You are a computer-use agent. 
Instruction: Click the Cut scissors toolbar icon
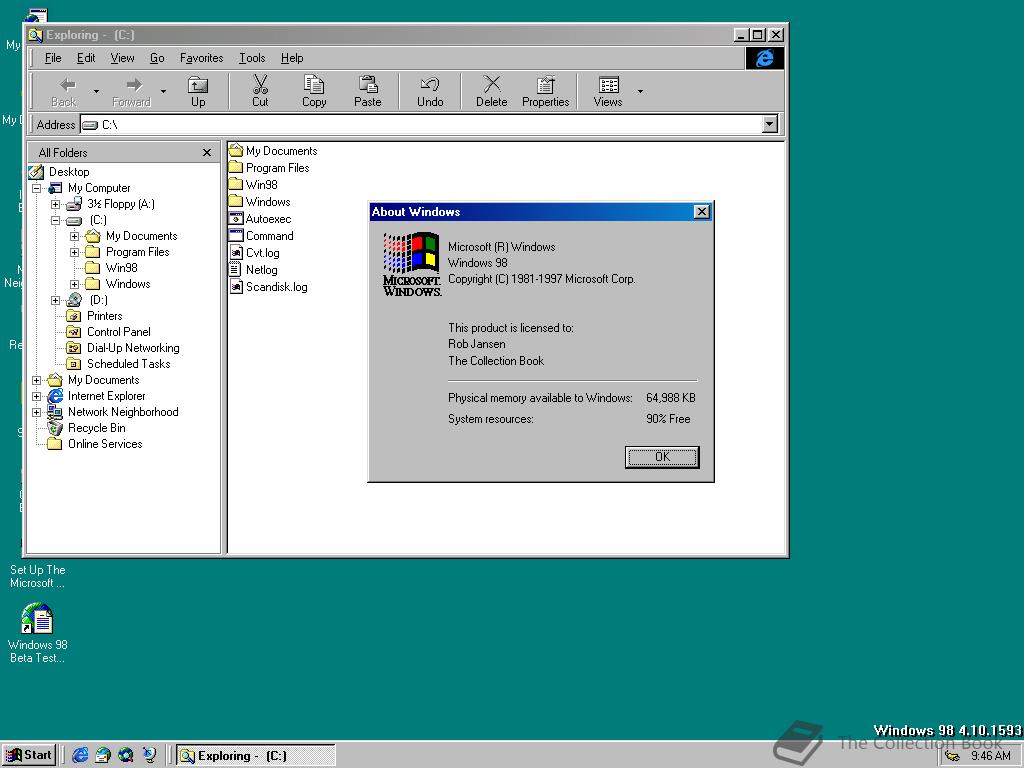pyautogui.click(x=260, y=90)
